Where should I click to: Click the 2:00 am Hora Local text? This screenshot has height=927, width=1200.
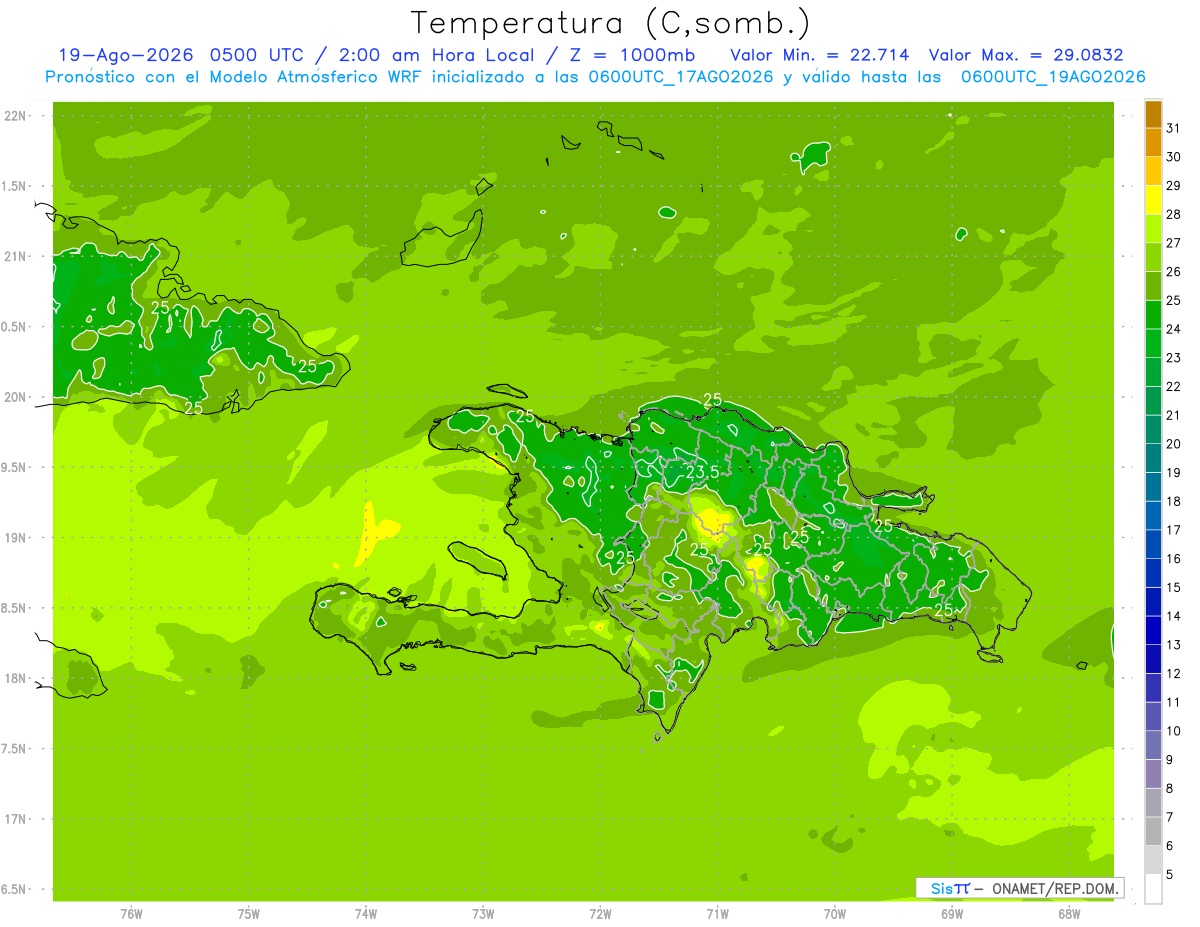tap(436, 55)
